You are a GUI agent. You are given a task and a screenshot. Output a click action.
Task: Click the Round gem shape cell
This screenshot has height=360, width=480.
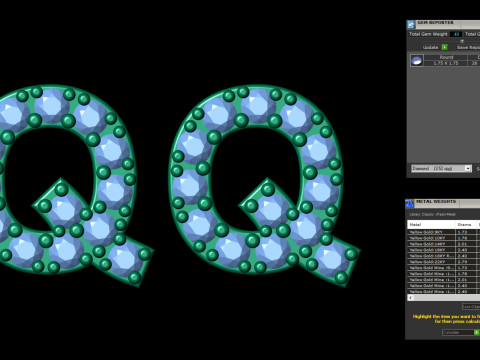(x=446, y=57)
